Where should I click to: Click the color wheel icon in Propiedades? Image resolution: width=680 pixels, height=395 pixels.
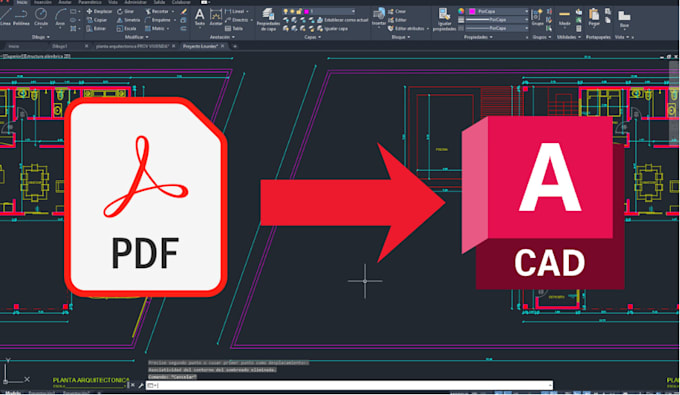[461, 11]
